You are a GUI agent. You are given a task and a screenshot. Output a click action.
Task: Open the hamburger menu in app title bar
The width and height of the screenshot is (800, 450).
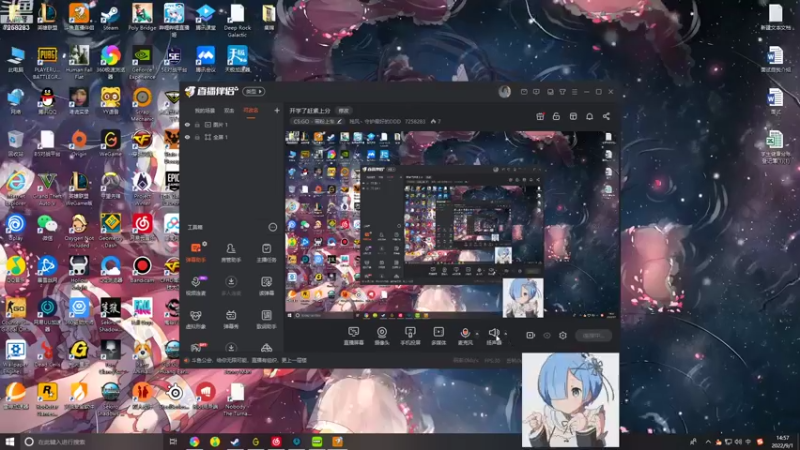tap(574, 92)
